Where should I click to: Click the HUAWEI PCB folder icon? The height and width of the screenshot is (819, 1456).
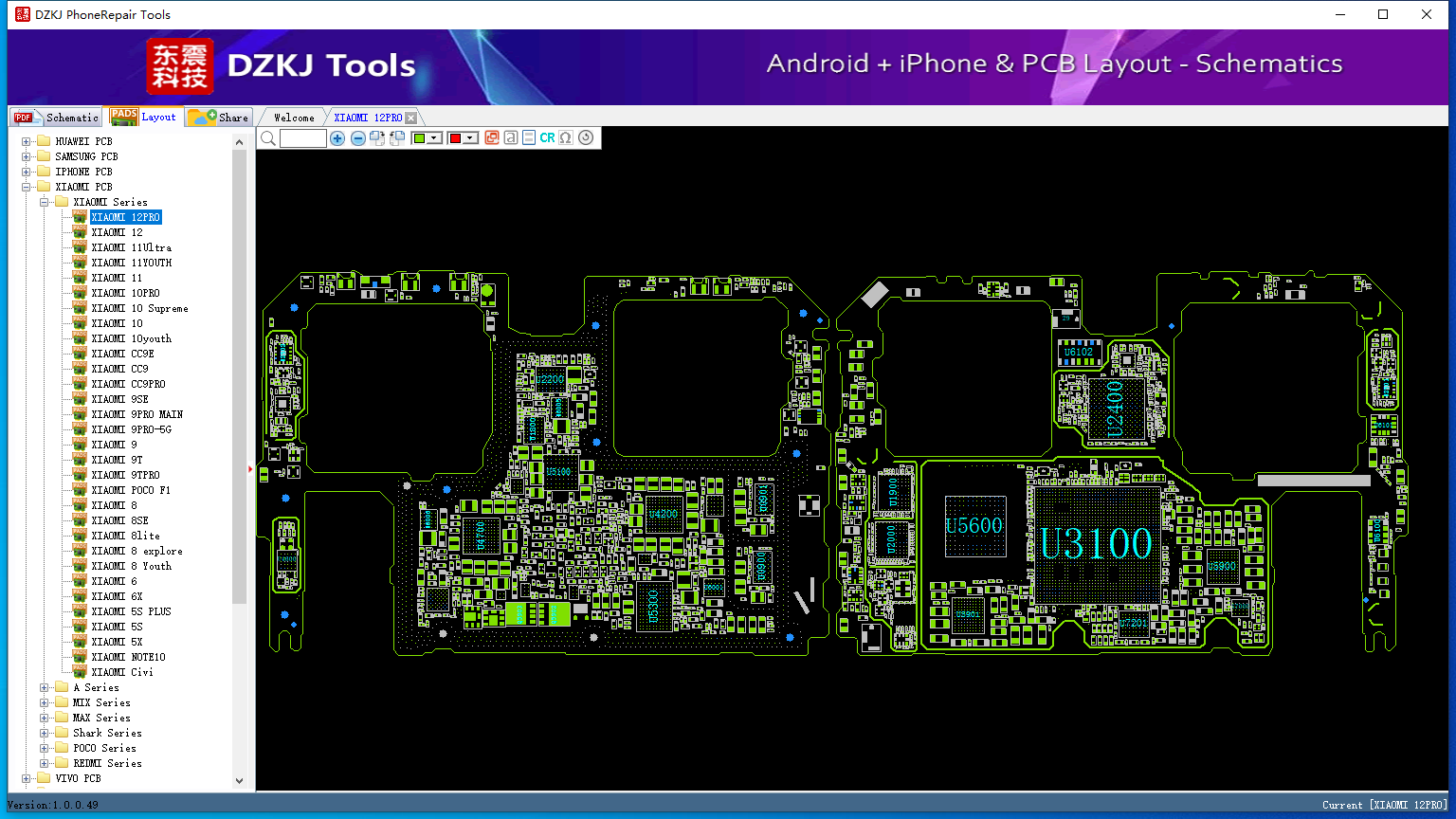point(43,141)
